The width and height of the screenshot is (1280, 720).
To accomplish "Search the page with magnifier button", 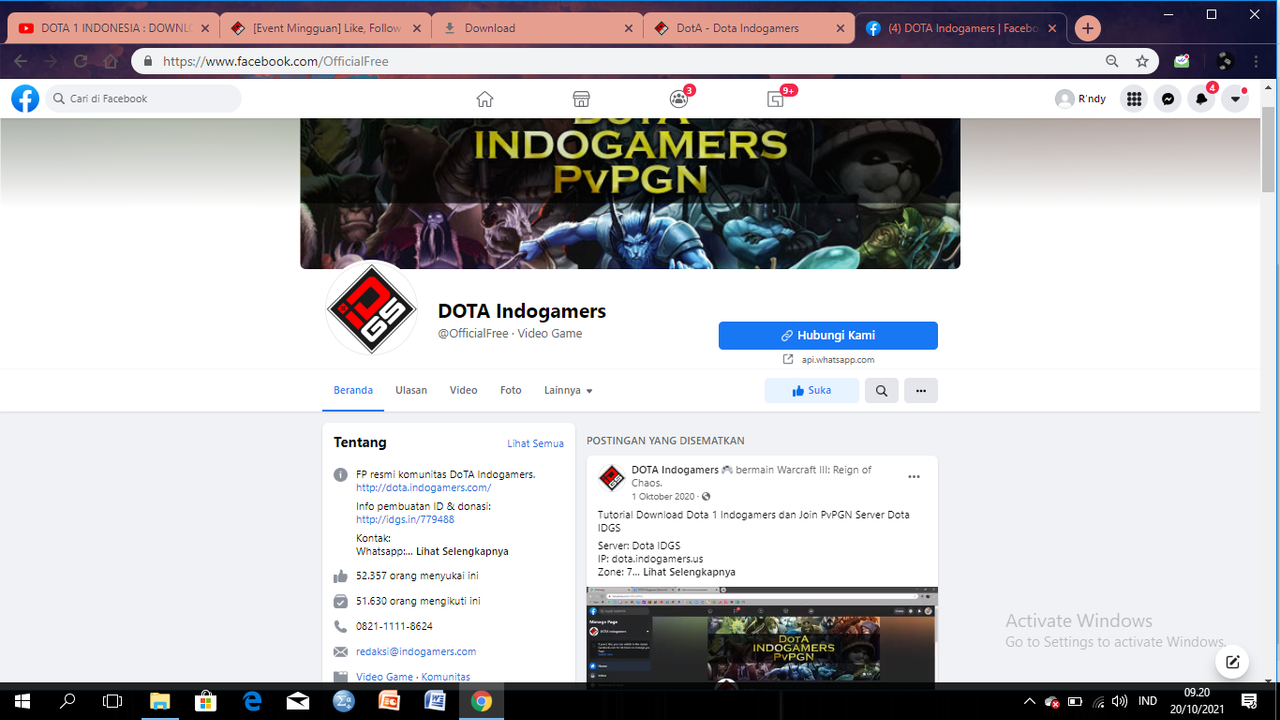I will 881,391.
